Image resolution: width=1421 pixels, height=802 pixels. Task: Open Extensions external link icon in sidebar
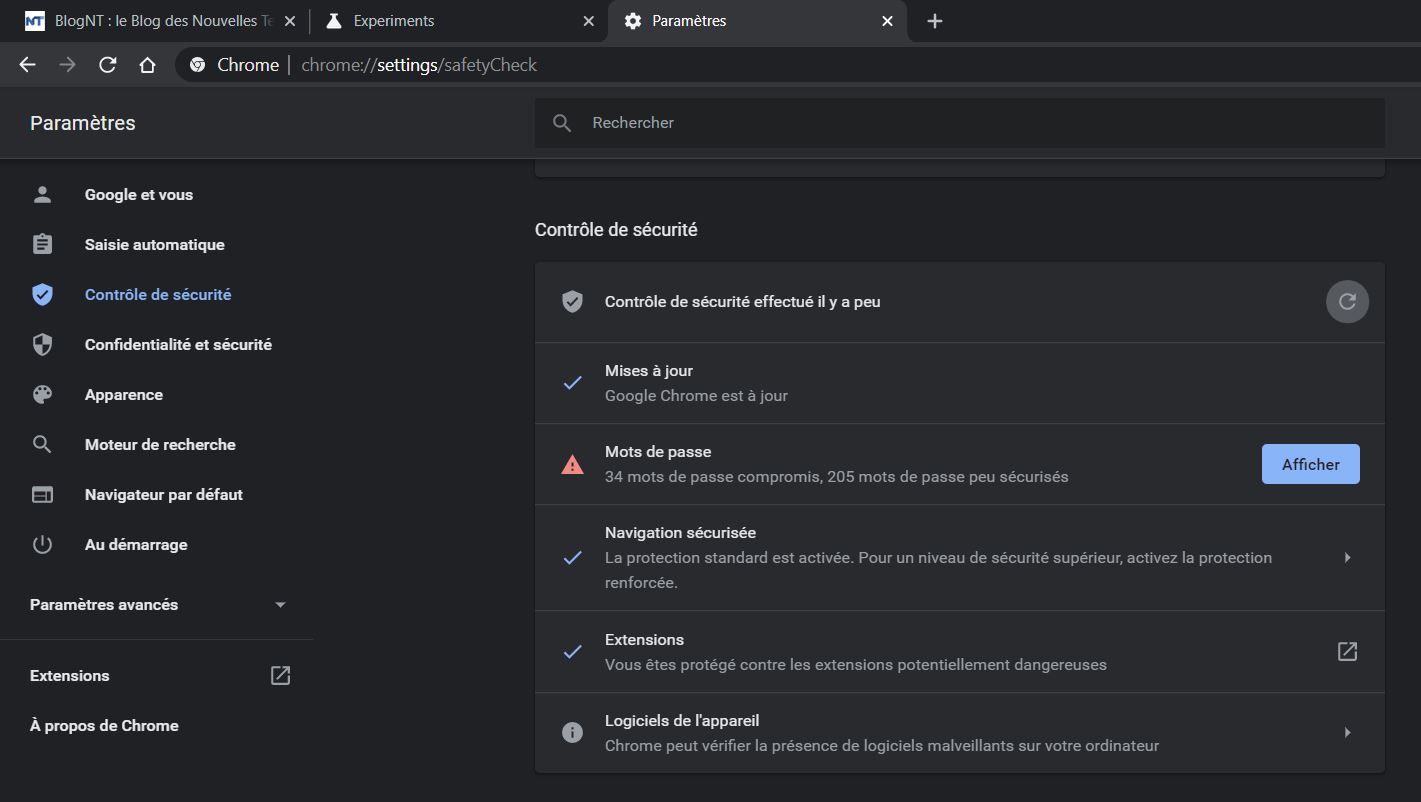click(x=280, y=676)
